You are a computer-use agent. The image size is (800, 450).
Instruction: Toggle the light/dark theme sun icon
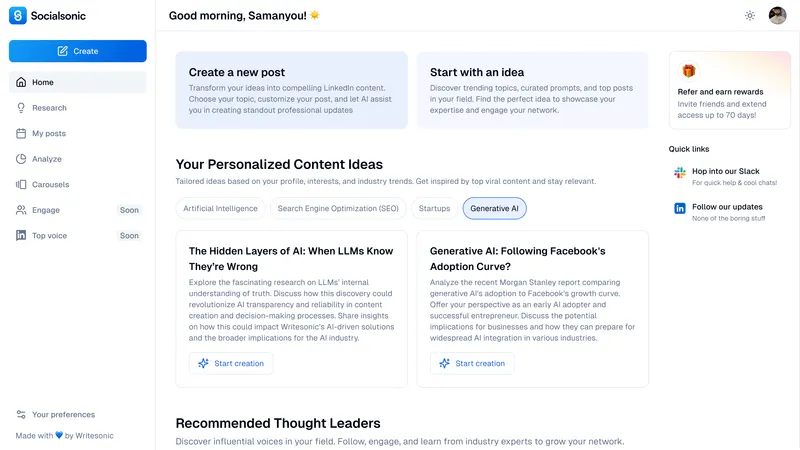pyautogui.click(x=749, y=15)
